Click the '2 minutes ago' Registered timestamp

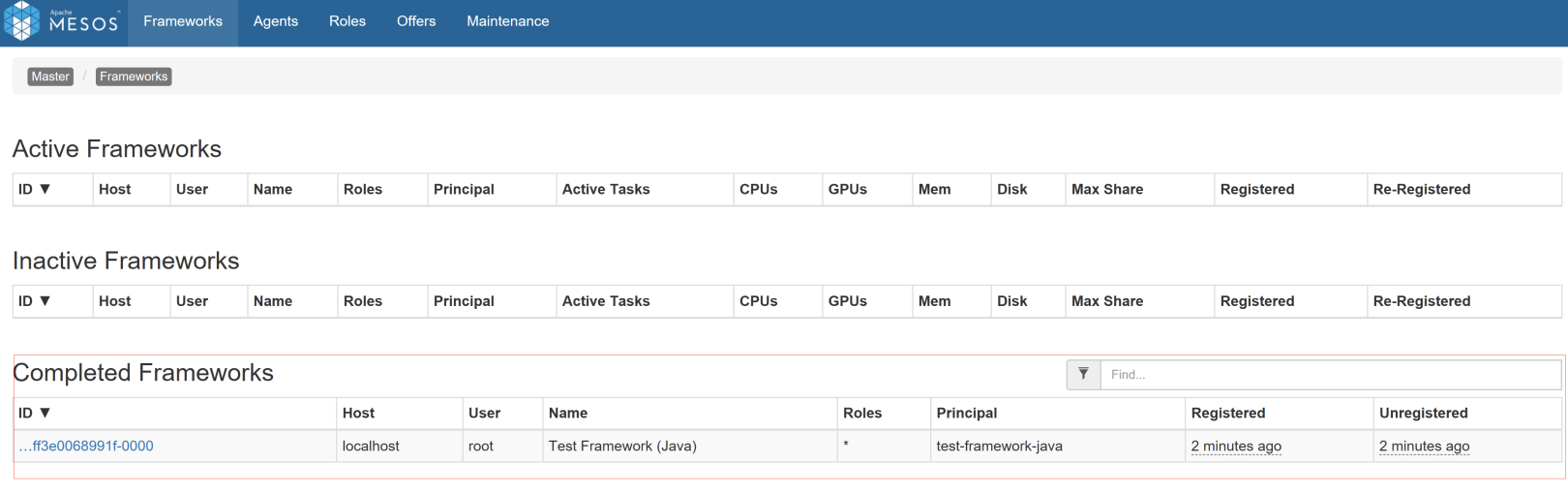tap(1236, 446)
